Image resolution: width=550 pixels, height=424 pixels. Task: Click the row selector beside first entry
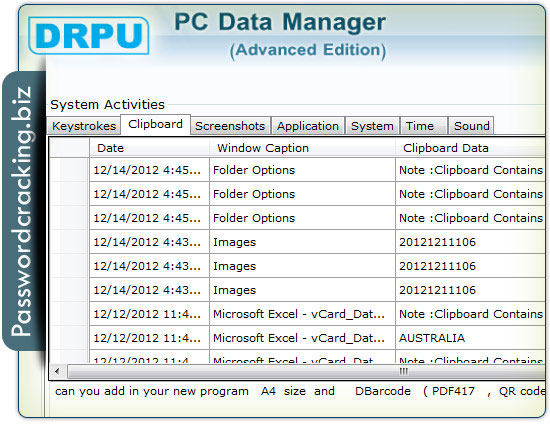[69, 170]
